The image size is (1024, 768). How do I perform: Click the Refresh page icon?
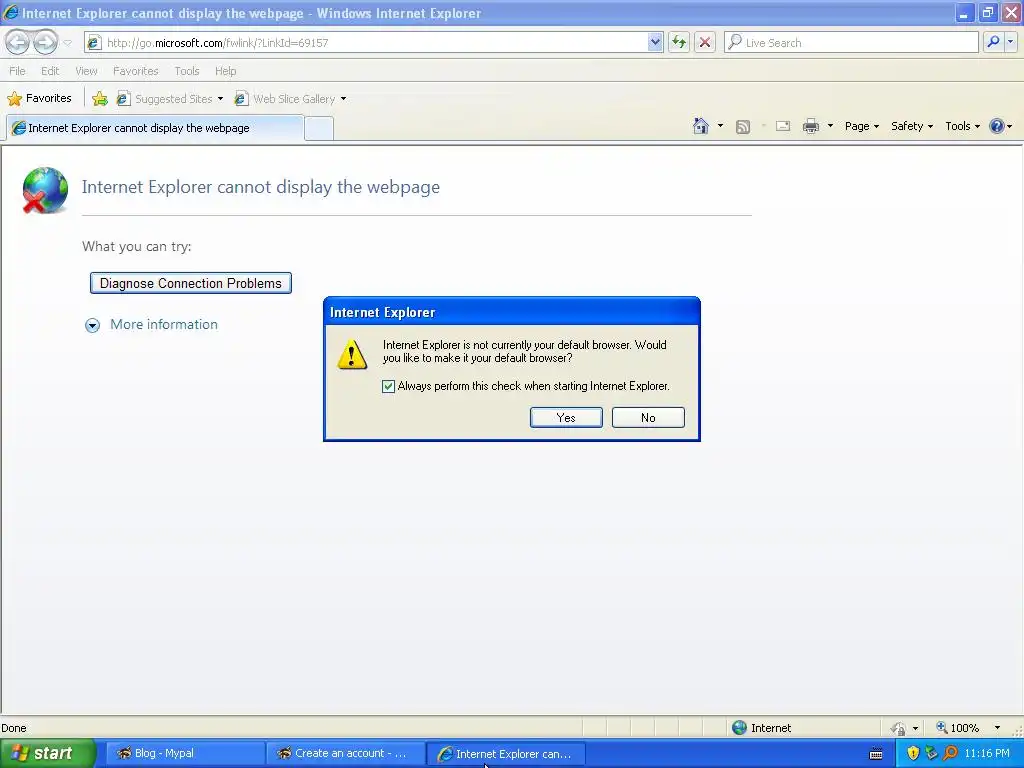coord(679,42)
